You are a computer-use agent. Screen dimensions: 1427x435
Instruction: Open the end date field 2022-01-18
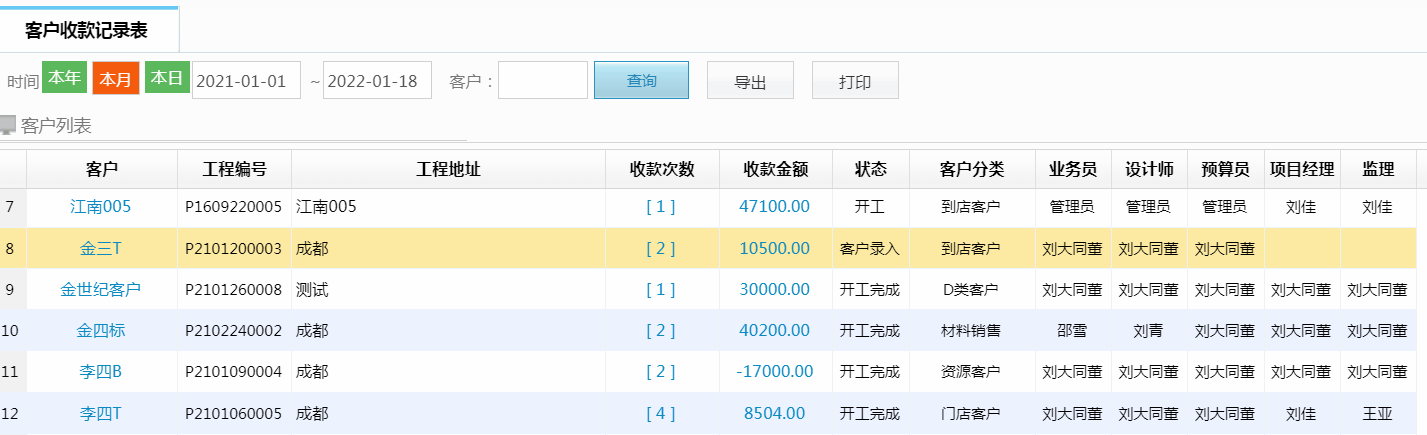tap(378, 81)
